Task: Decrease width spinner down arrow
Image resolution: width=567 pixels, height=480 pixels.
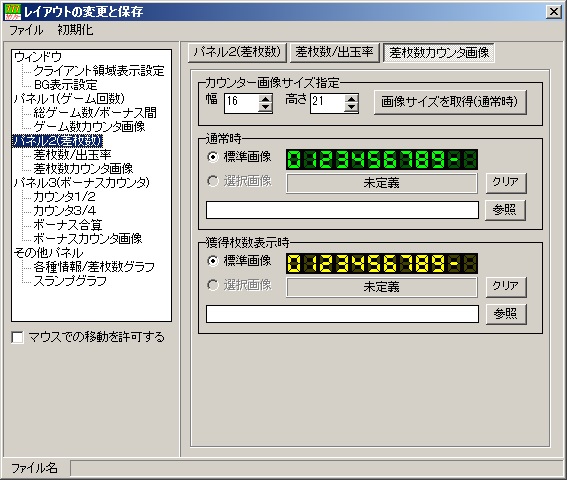Action: pyautogui.click(x=265, y=107)
